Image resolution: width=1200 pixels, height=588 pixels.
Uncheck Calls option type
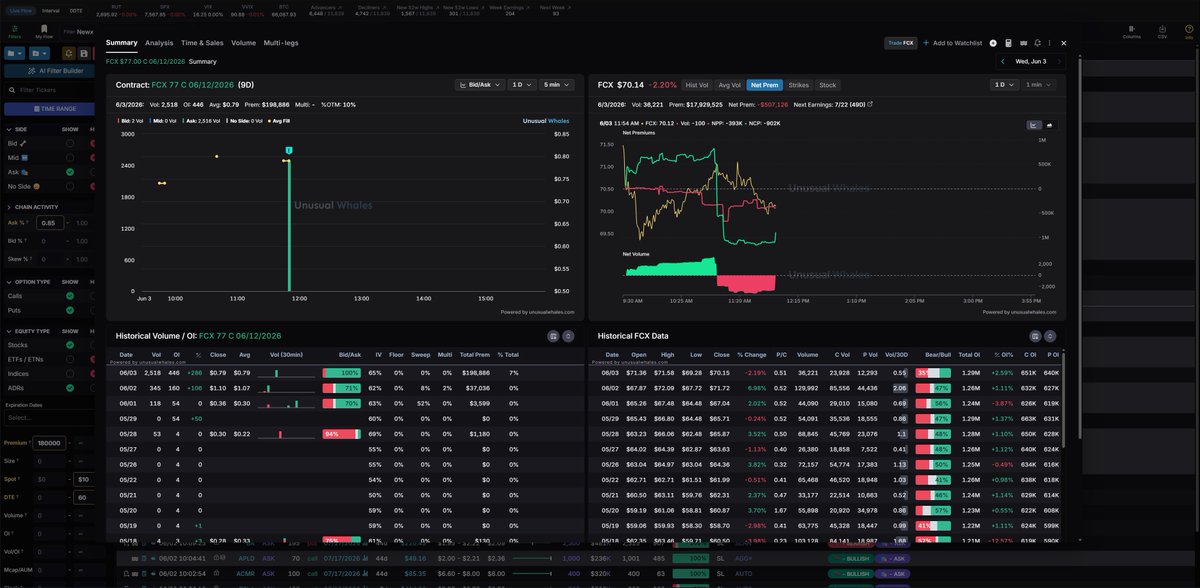70,296
